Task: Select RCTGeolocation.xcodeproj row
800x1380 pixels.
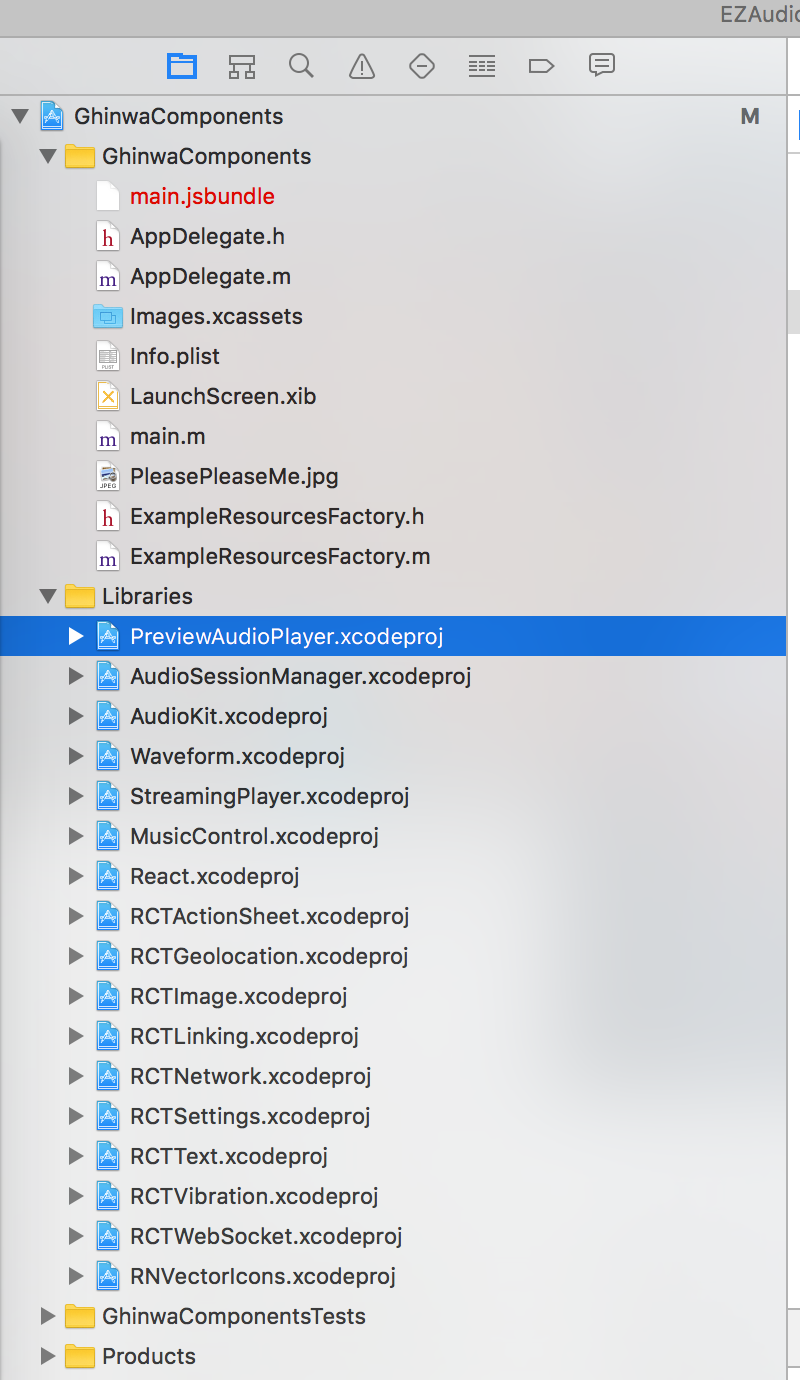Action: point(393,956)
